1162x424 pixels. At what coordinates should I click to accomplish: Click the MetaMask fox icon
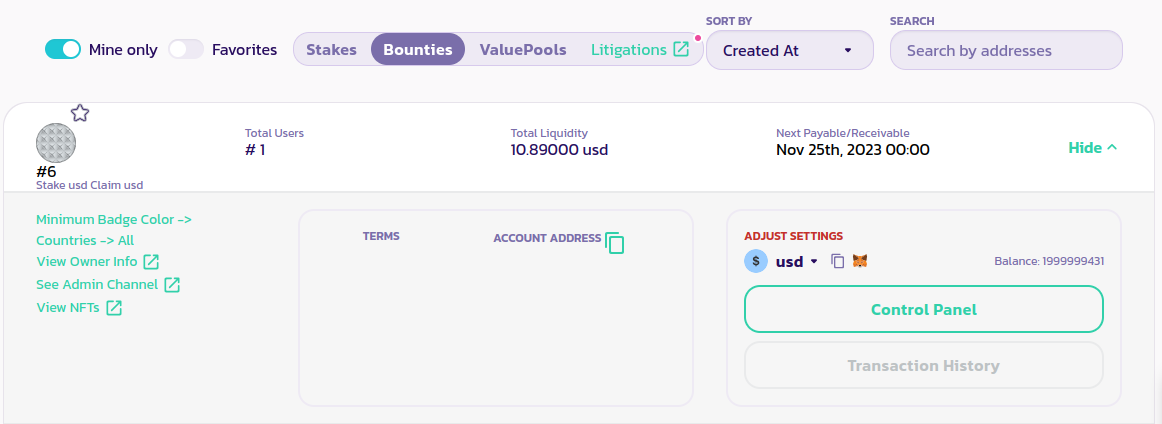860,261
